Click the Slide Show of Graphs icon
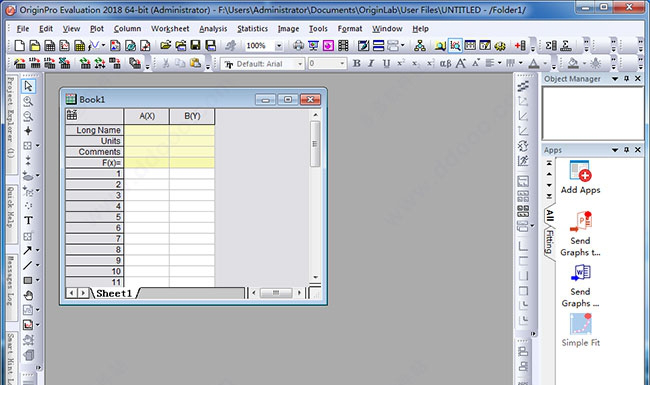650x400 pixels. (313, 46)
